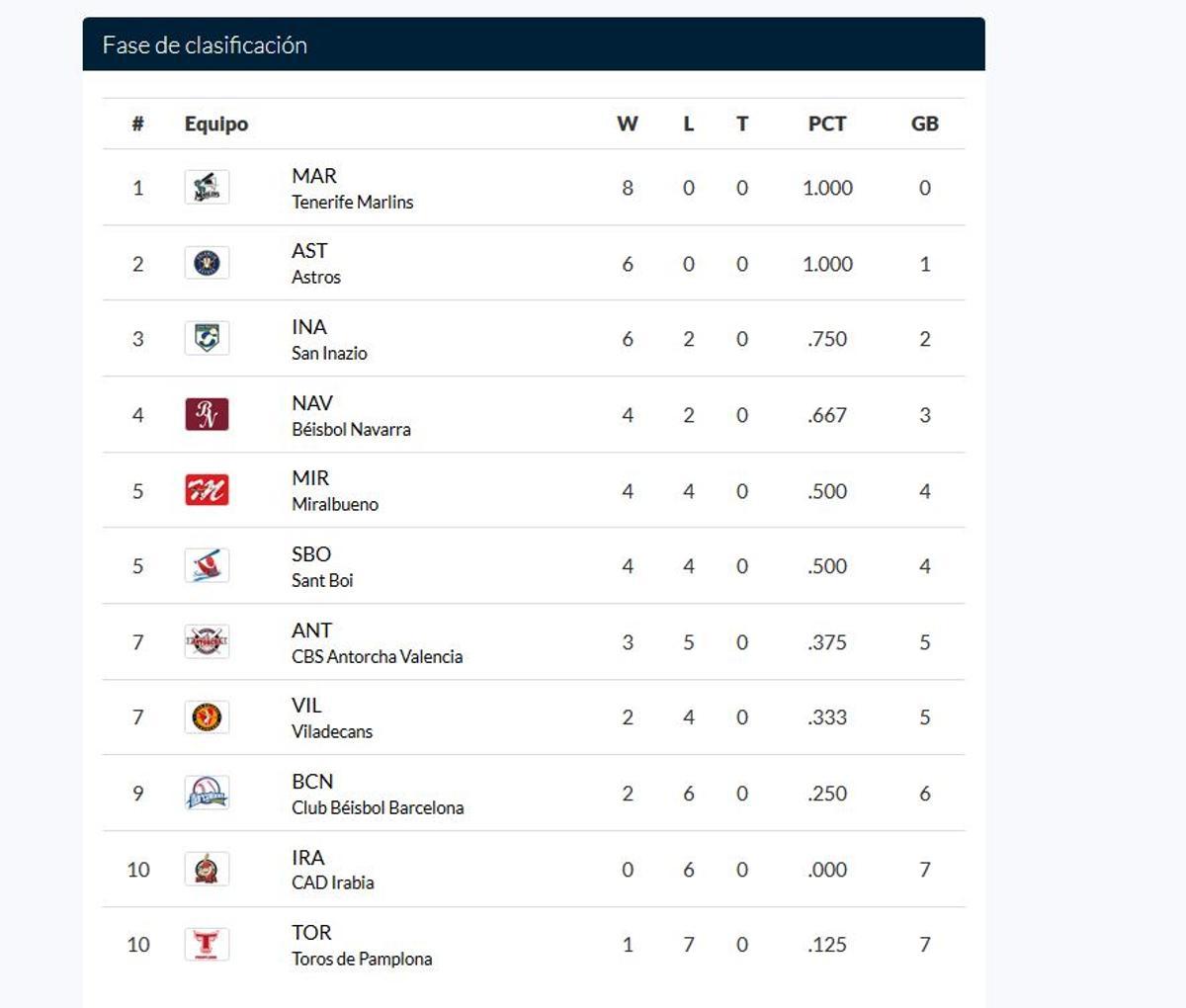This screenshot has height=1008, width=1186.
Task: Select the San Inazio team row
Action: 534,338
